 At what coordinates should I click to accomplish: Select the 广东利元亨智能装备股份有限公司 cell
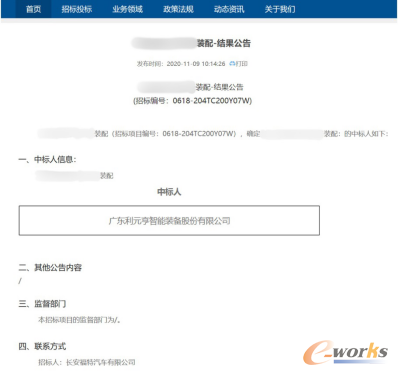click(x=169, y=221)
